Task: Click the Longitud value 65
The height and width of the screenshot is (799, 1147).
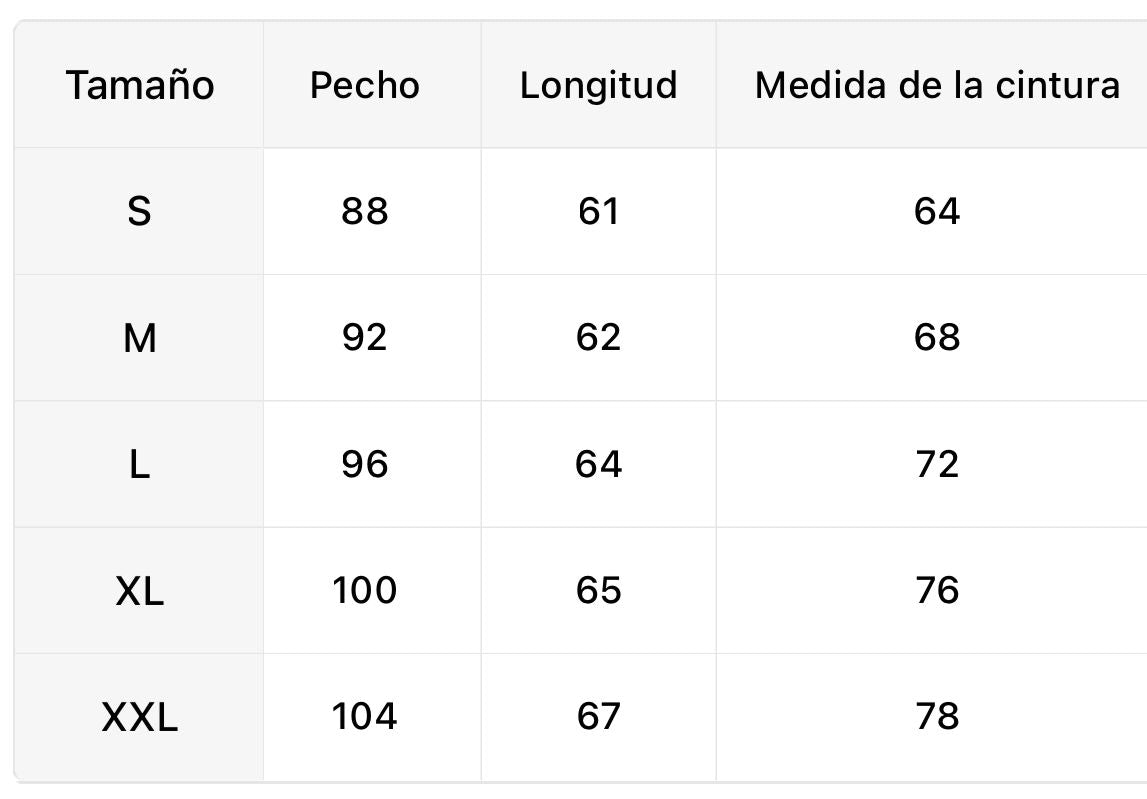Action: pos(598,590)
